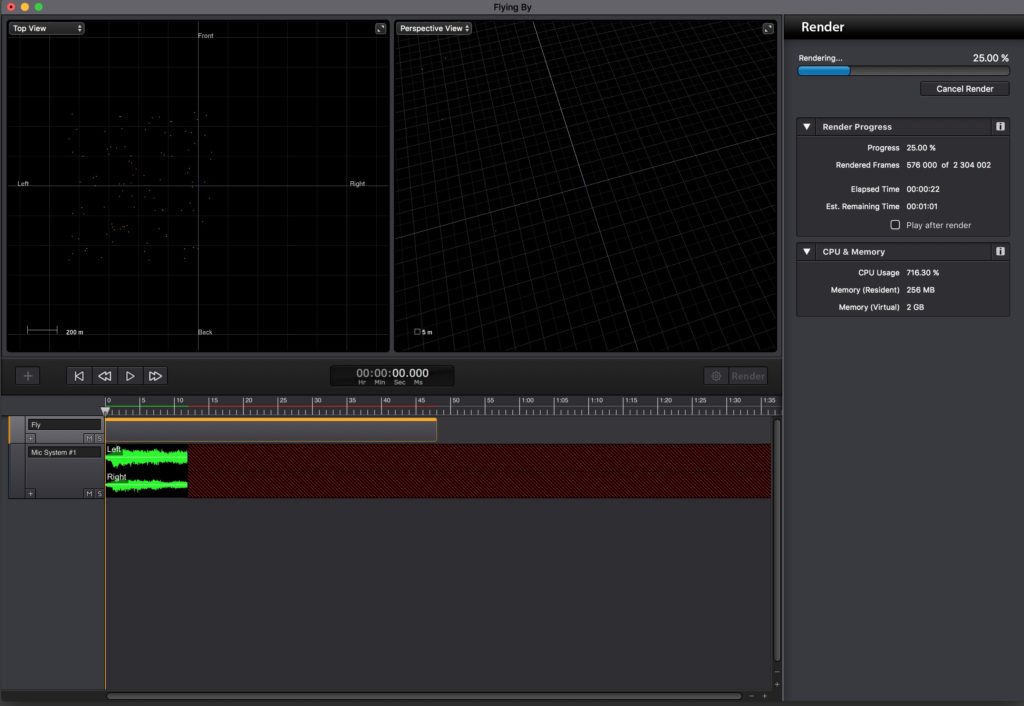Solo the Mic System #1 track

(99, 494)
